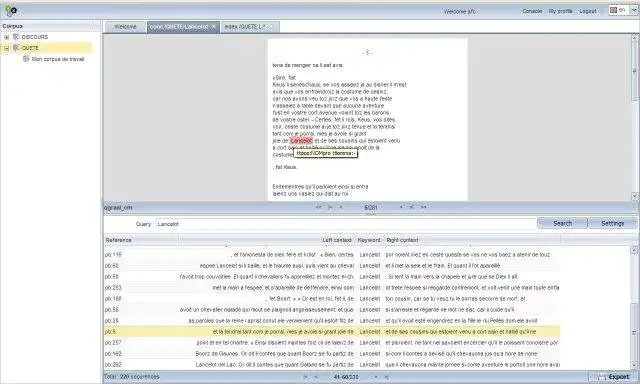
Task: Click the QUETE corpus icon
Action: 16,48
